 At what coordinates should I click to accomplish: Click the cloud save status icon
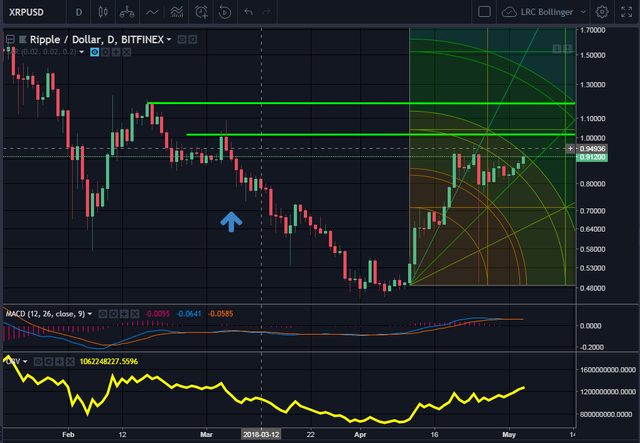point(509,12)
